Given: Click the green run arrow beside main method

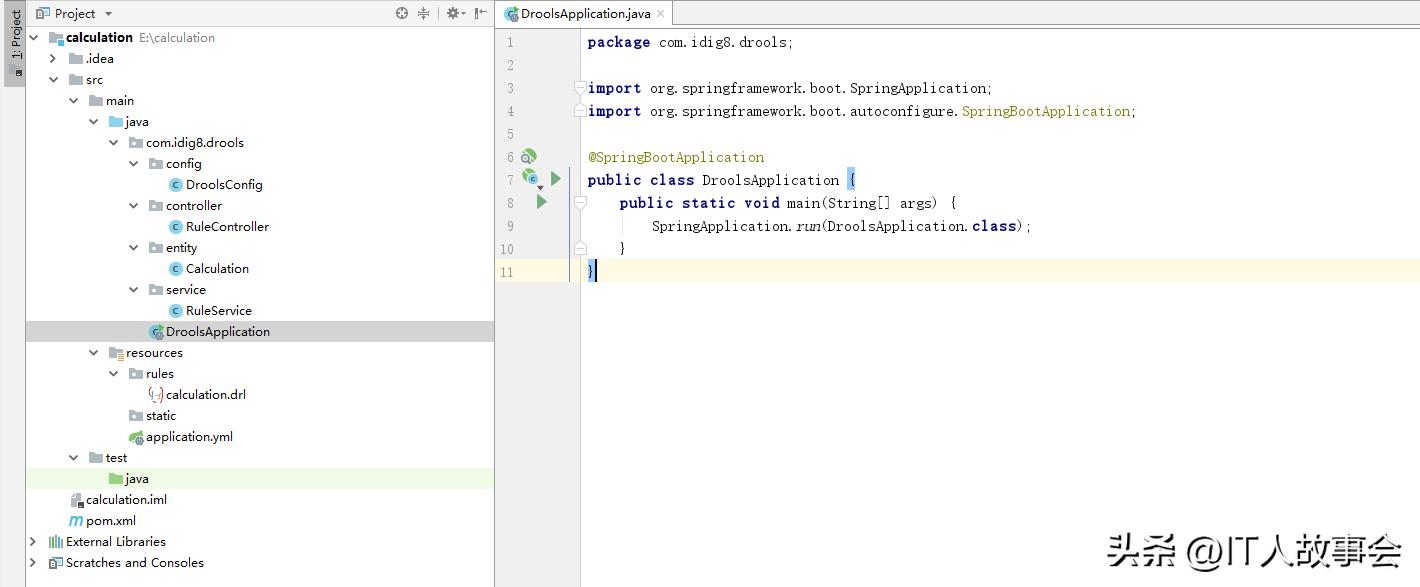Looking at the screenshot, I should pos(542,202).
